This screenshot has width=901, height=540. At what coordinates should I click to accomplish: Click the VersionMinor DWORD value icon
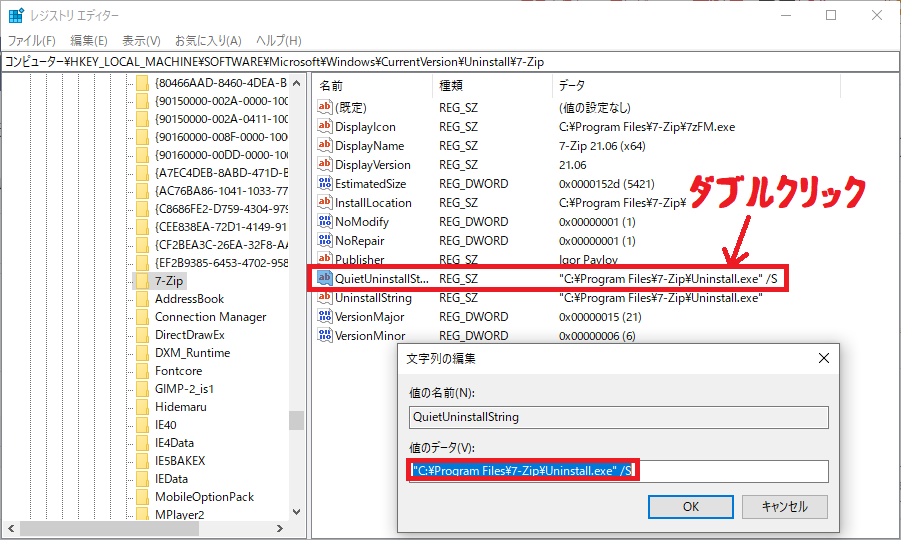[325, 335]
